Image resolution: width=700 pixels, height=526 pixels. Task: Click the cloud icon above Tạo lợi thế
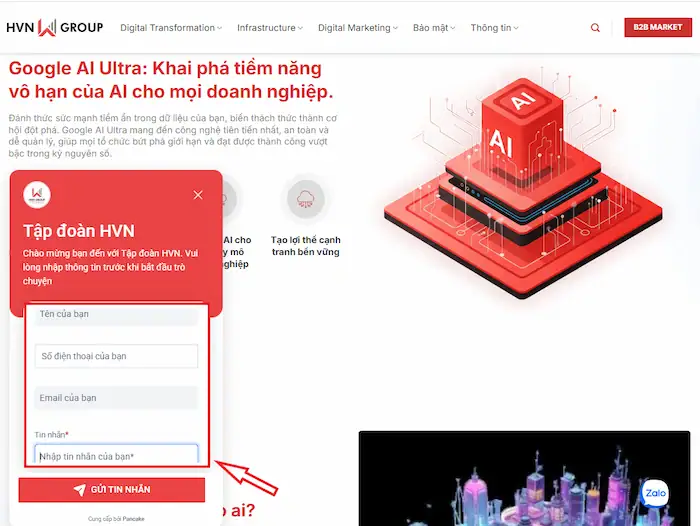(x=304, y=200)
